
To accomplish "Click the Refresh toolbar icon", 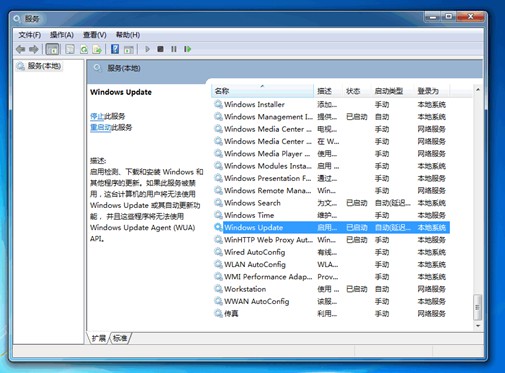I will [x=84, y=49].
